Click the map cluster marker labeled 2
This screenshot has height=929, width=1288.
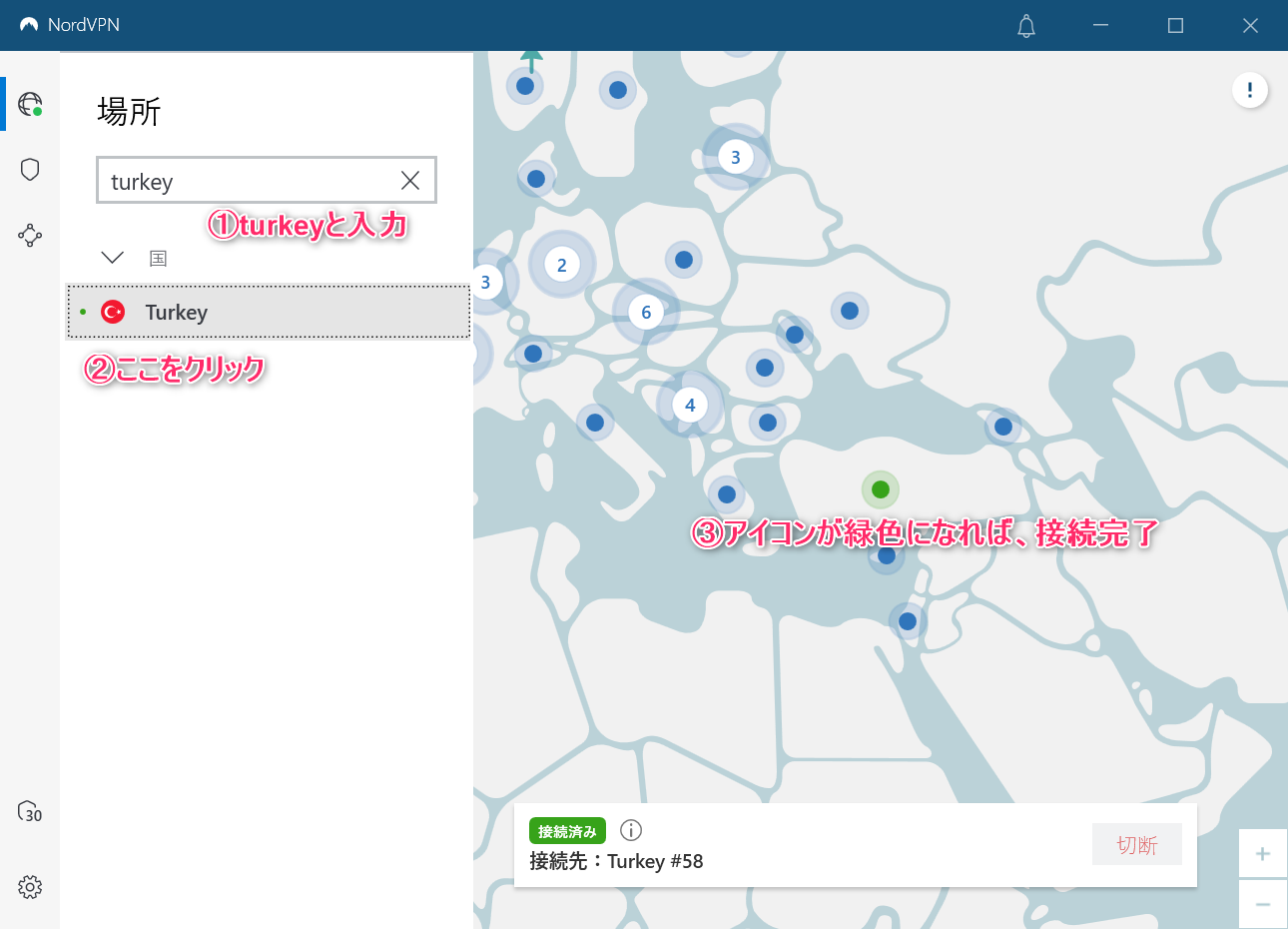pyautogui.click(x=562, y=265)
